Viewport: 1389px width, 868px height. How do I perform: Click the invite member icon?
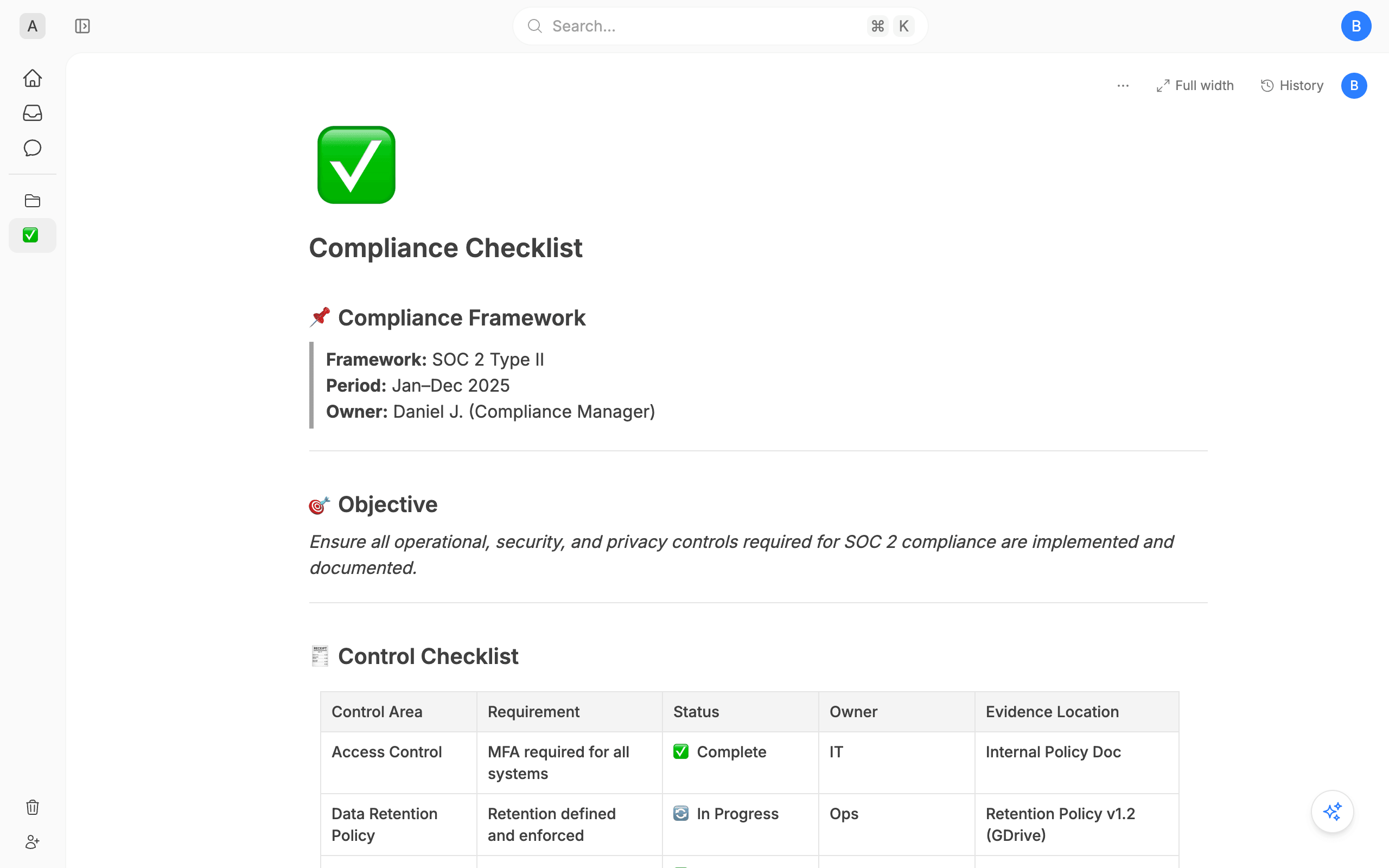[32, 842]
